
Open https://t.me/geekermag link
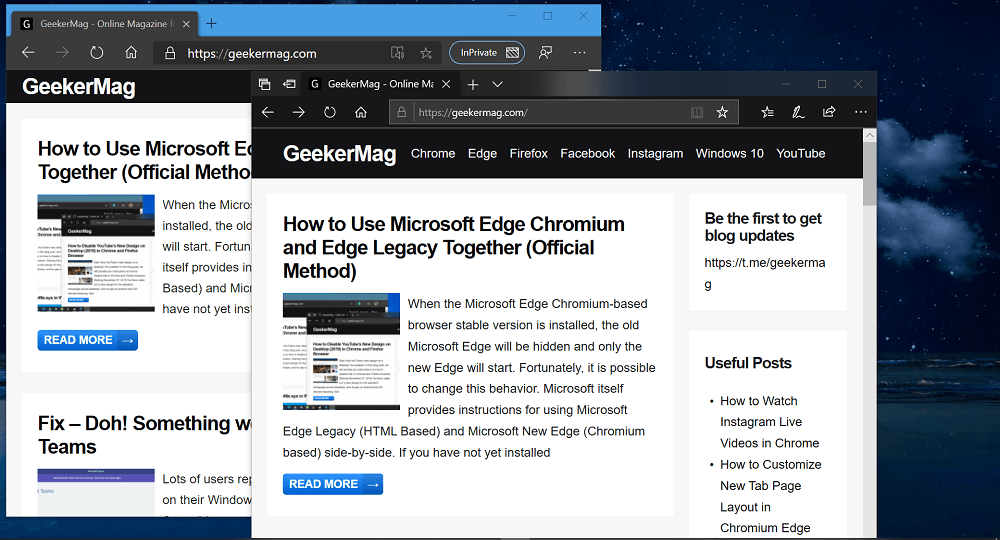[765, 273]
